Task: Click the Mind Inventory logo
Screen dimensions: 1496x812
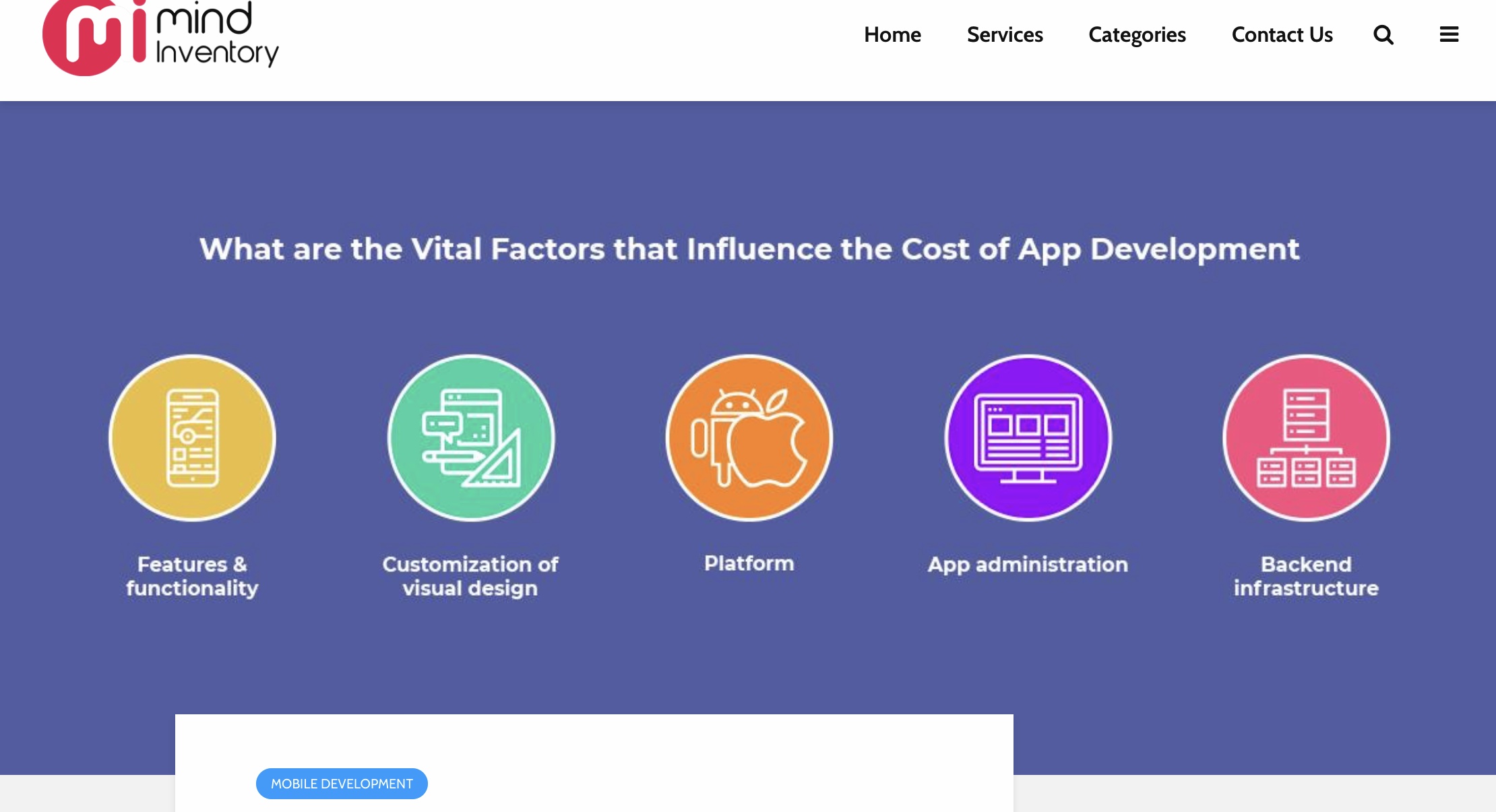Action: (160, 37)
